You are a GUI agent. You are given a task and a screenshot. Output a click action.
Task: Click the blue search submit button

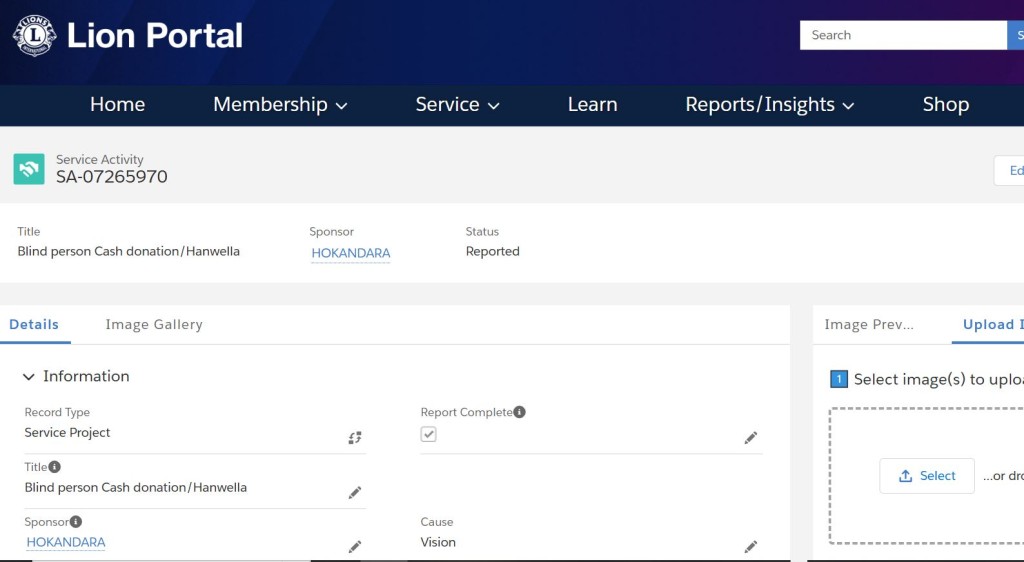1016,35
